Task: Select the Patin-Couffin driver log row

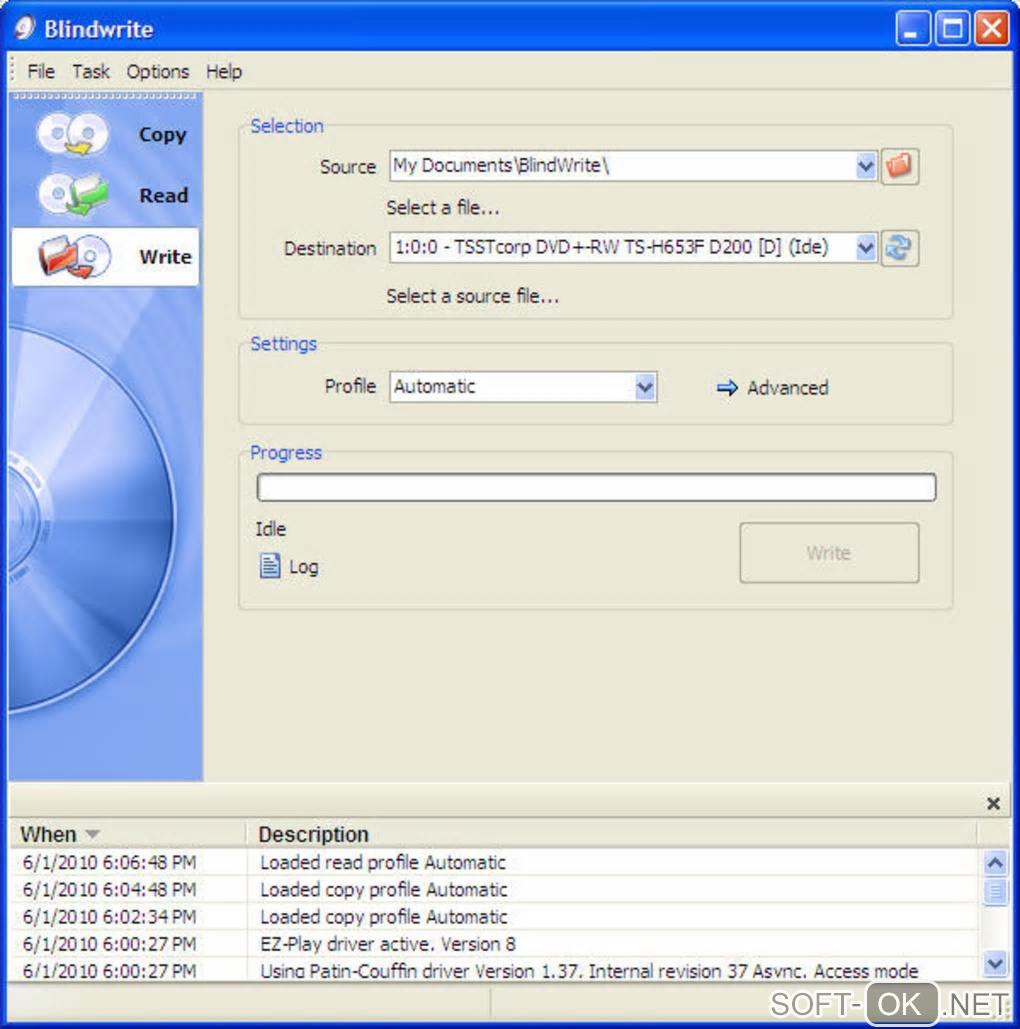Action: (495, 970)
